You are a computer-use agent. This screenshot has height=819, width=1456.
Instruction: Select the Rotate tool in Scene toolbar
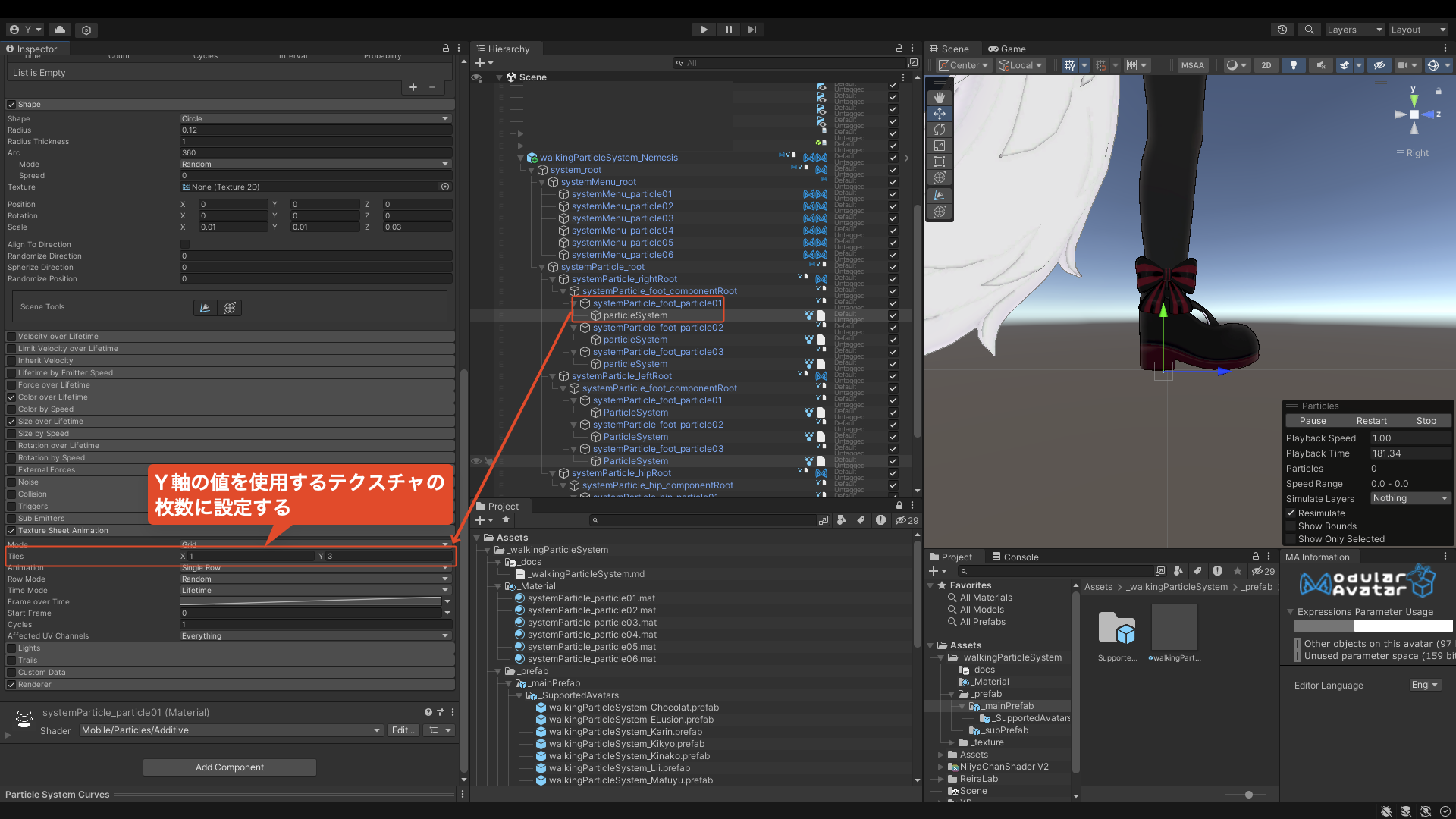(x=940, y=130)
